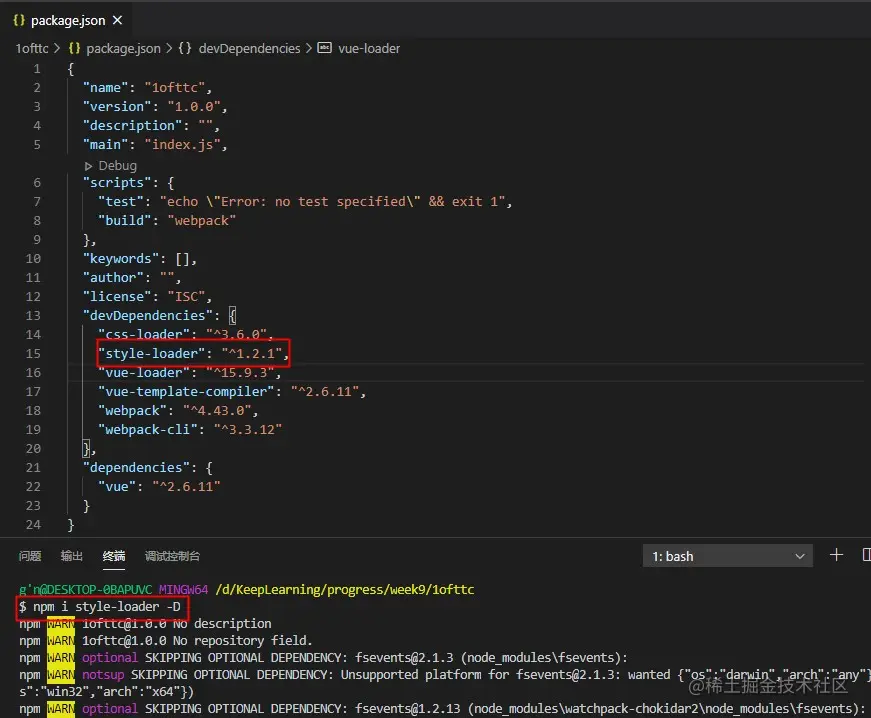The width and height of the screenshot is (871, 718).
Task: Click the 'npm i style-loader -D' terminal command
Action: tap(107, 606)
